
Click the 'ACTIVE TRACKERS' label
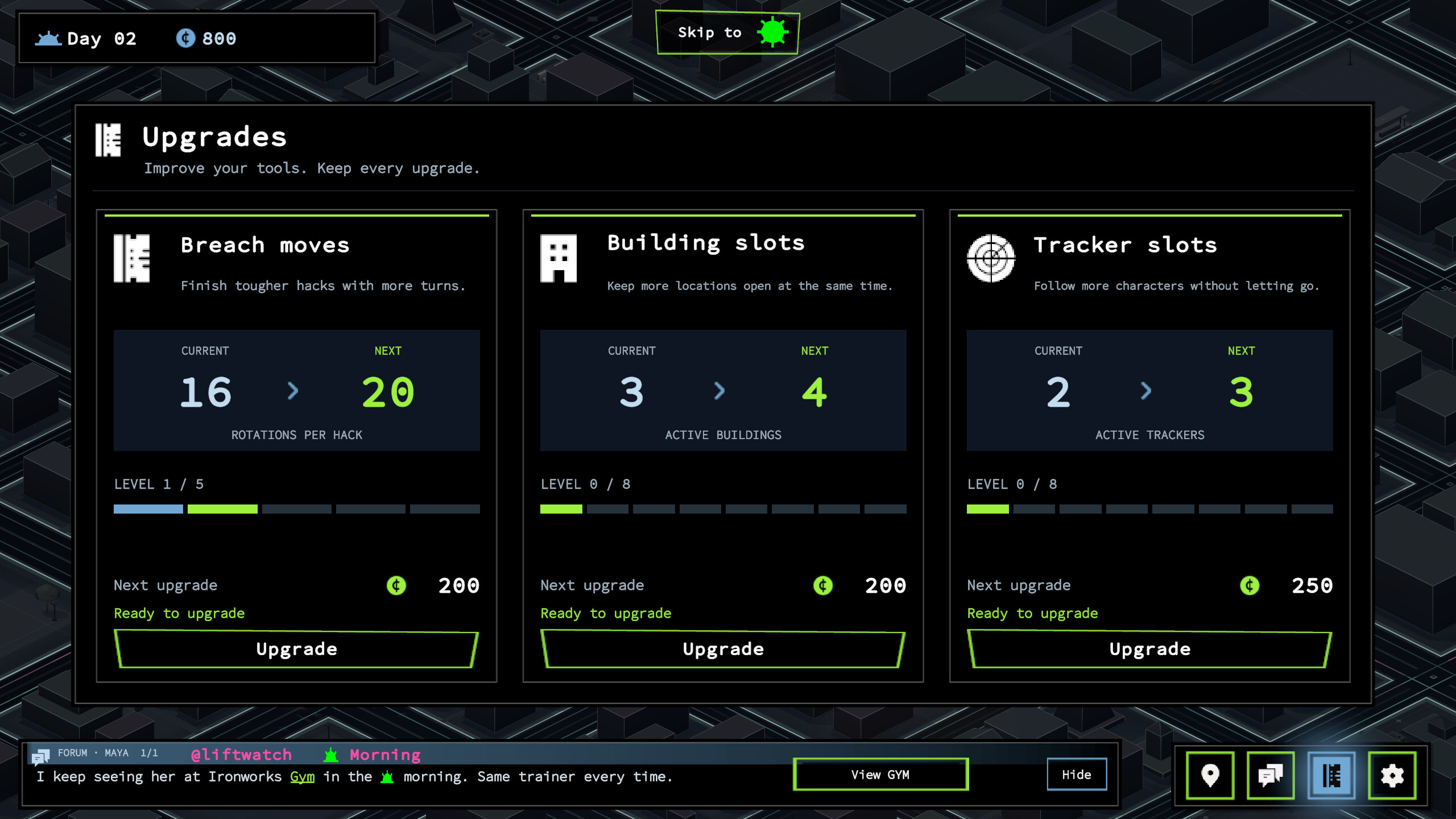[1149, 435]
